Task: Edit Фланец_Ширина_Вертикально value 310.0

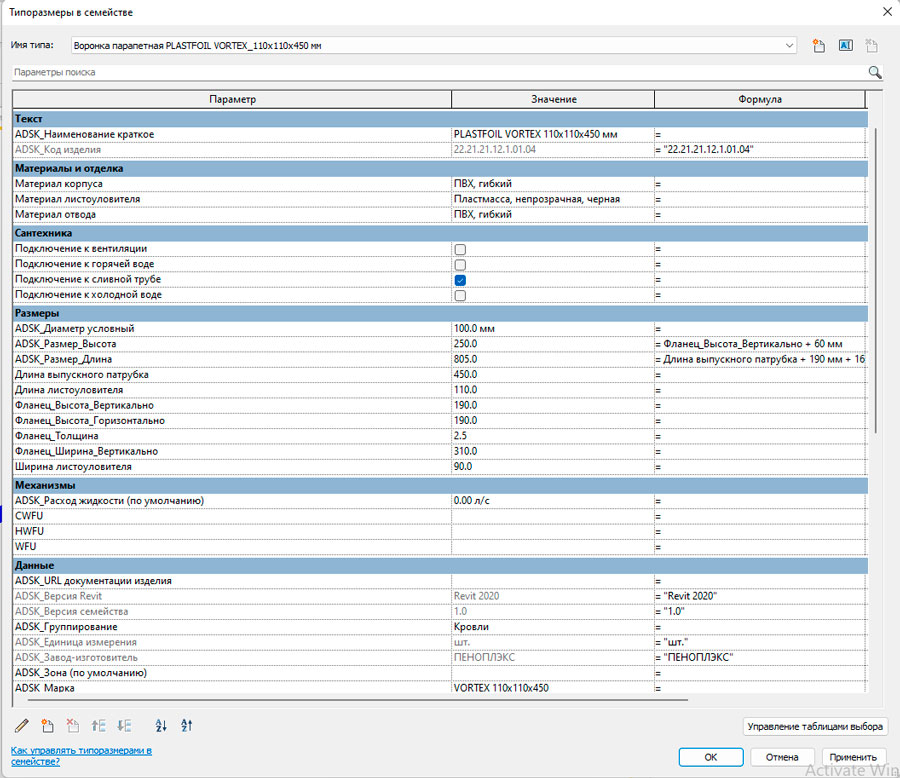Action: click(553, 451)
